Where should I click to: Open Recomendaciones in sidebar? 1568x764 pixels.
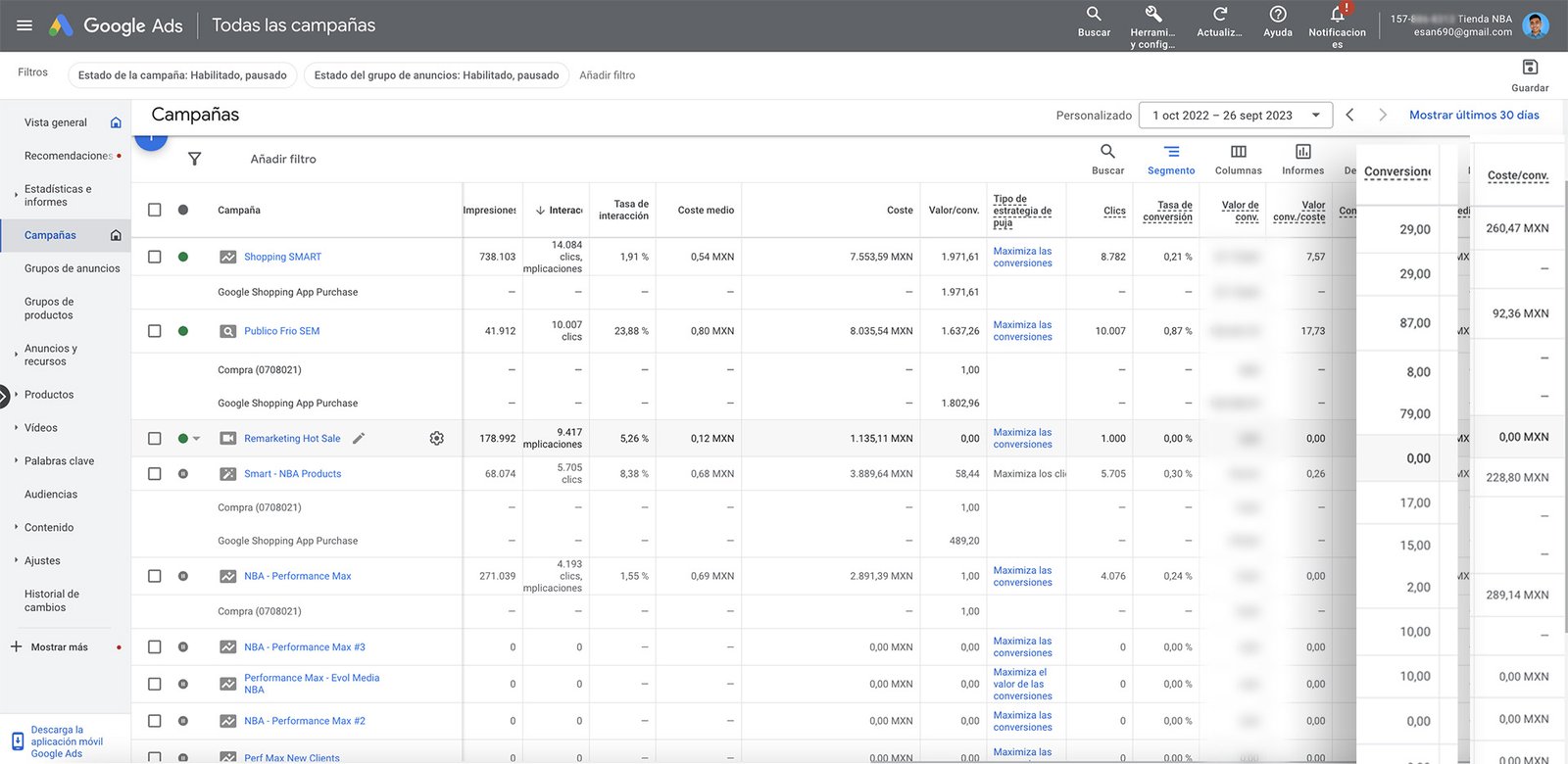pos(69,156)
